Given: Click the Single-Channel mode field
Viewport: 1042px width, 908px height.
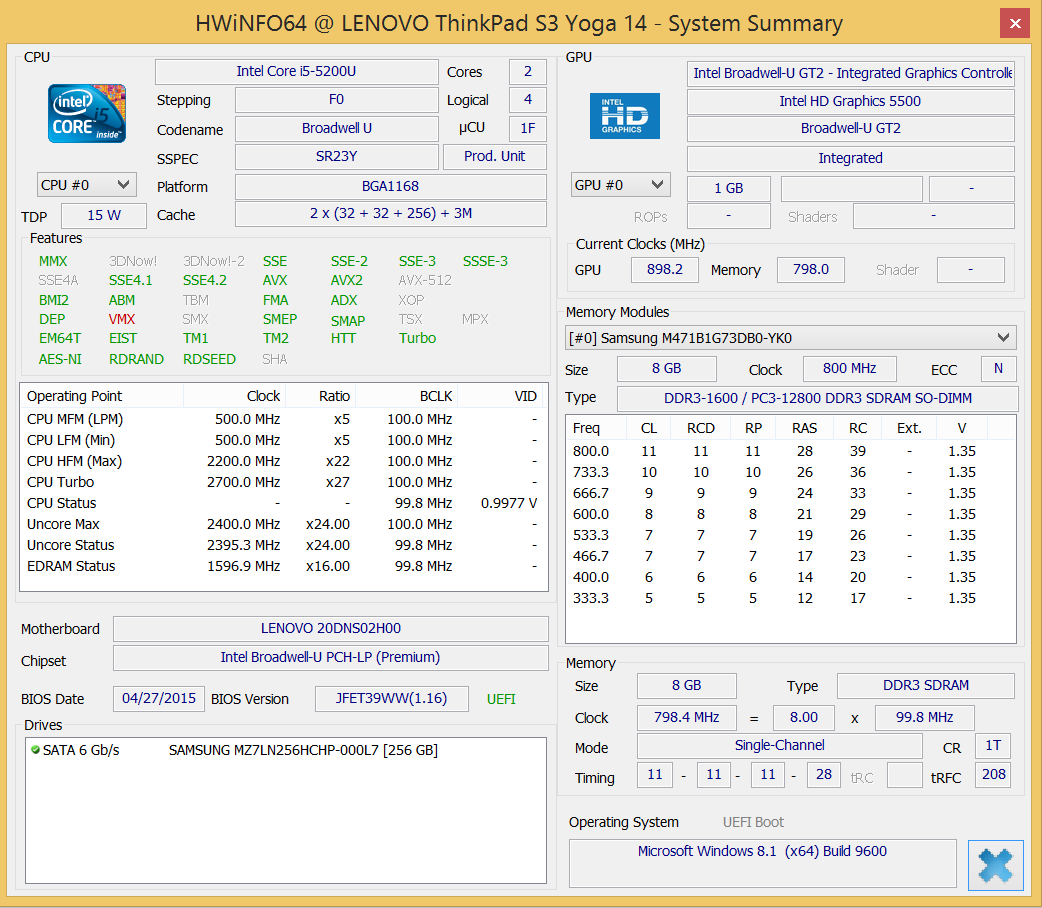Looking at the screenshot, I should pyautogui.click(x=780, y=746).
